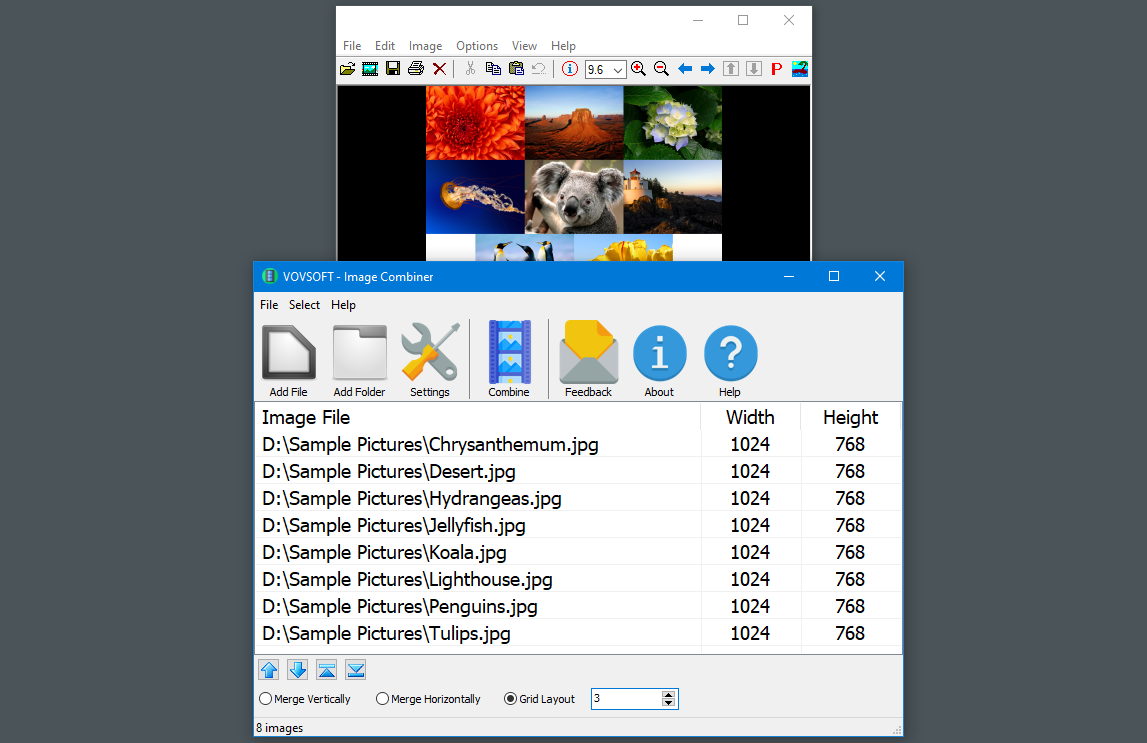Sort by the Height column header
1147x743 pixels.
coord(850,417)
